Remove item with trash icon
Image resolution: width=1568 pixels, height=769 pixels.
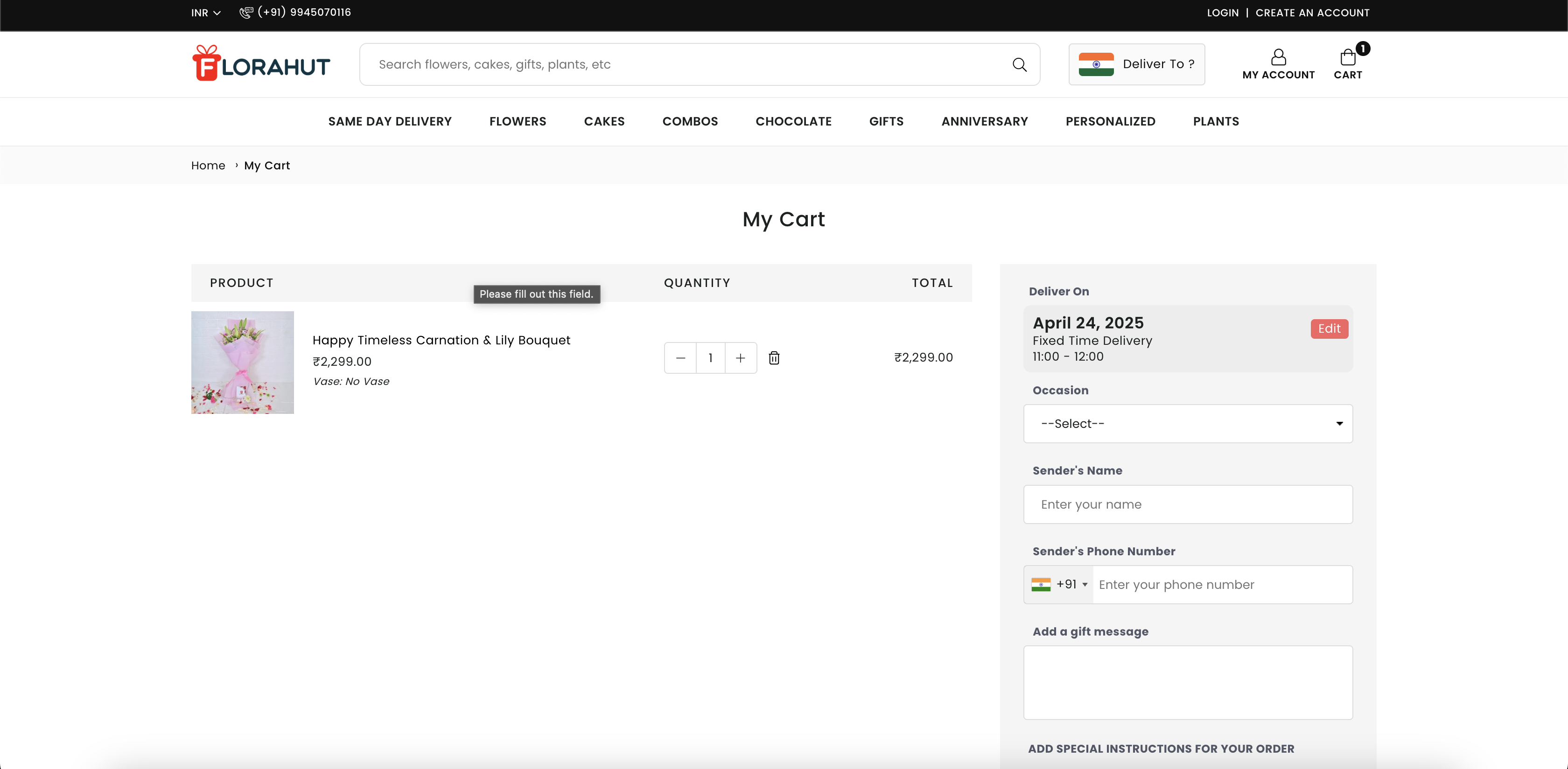pyautogui.click(x=774, y=358)
